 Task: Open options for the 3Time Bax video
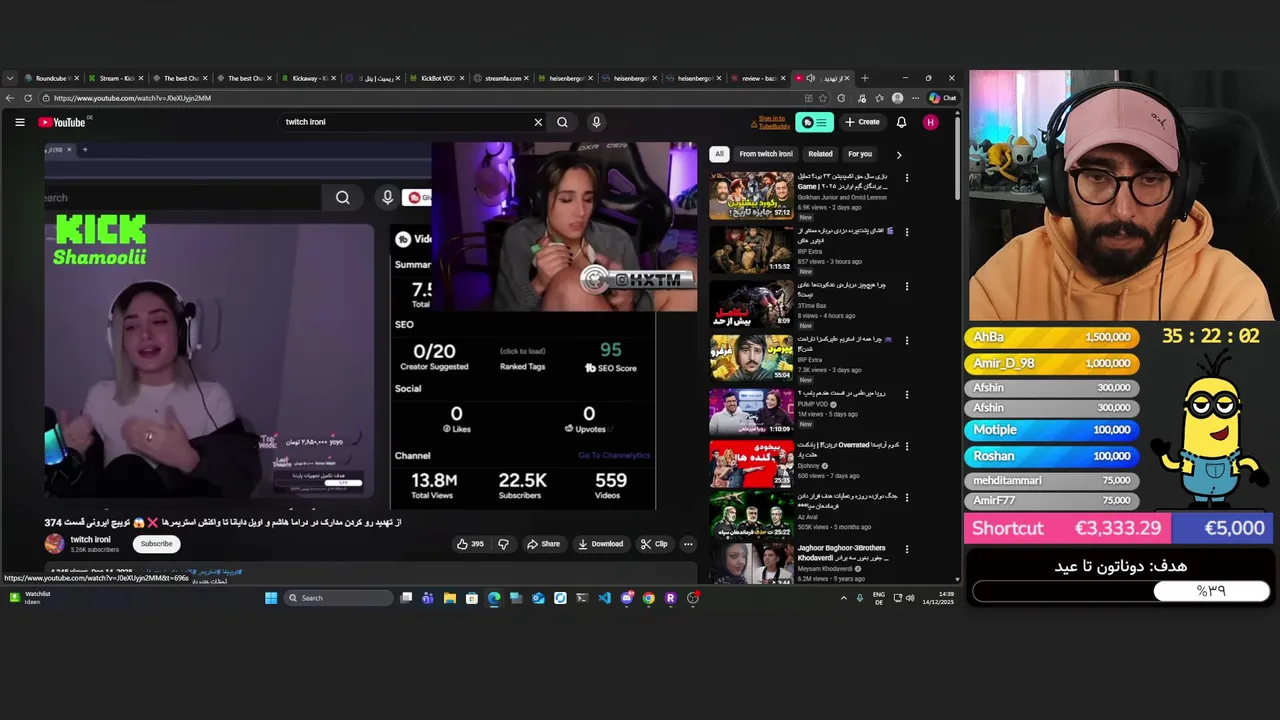907,286
